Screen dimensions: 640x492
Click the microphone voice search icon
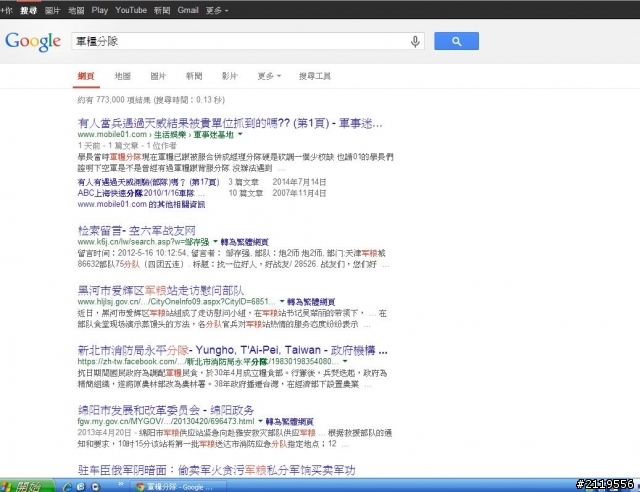coord(415,41)
